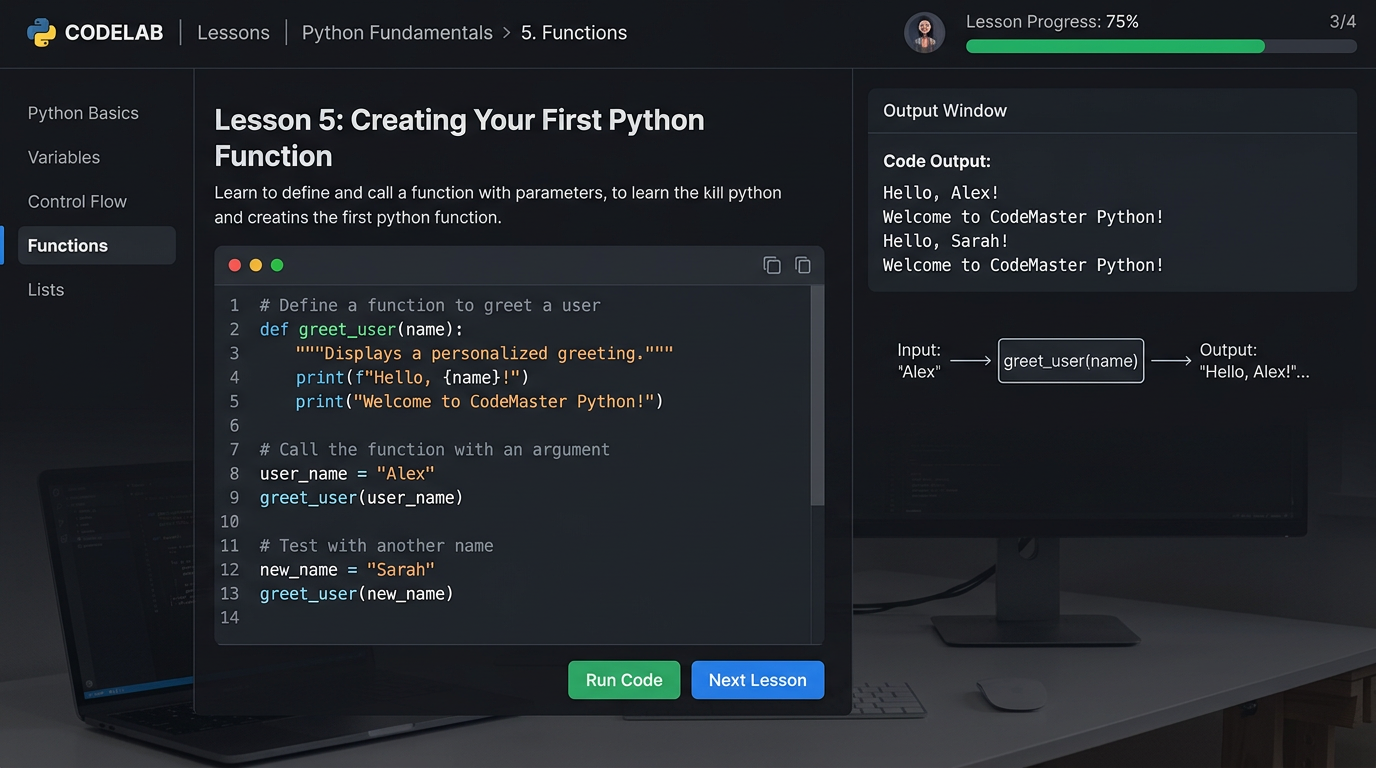Click the Python logo in the header

[x=41, y=33]
